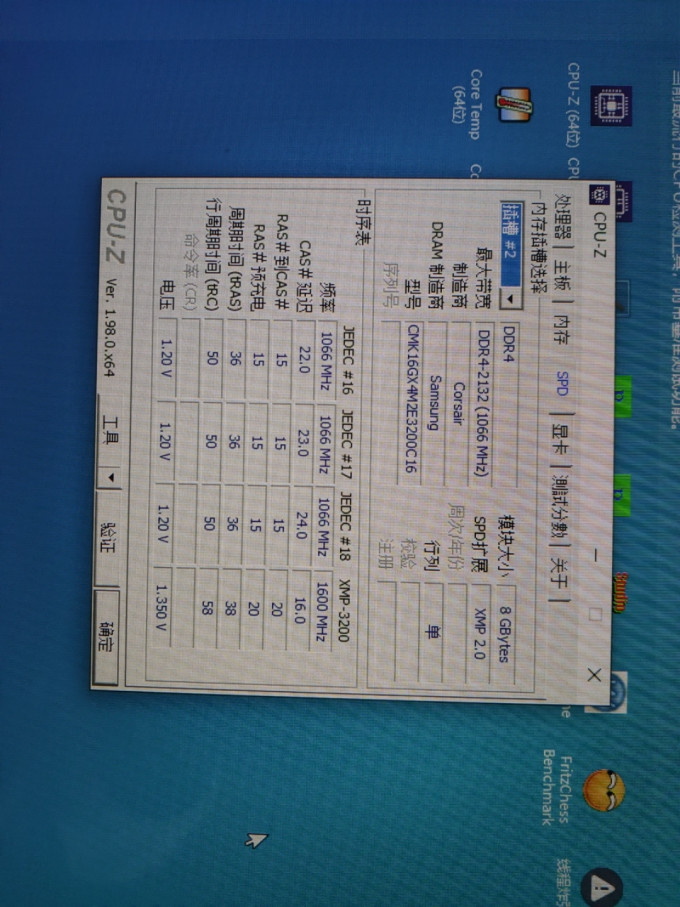This screenshot has height=907, width=680.
Task: Minimize the CPU-Z window
Action: (596, 555)
